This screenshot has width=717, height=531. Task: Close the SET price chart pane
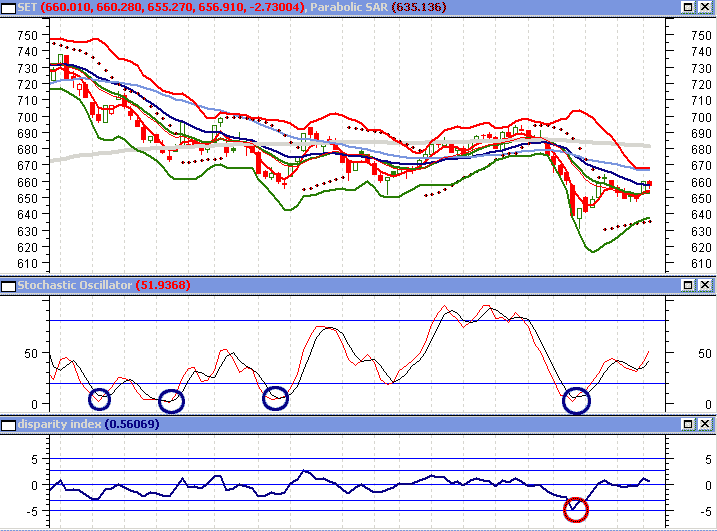pyautogui.click(x=705, y=7)
